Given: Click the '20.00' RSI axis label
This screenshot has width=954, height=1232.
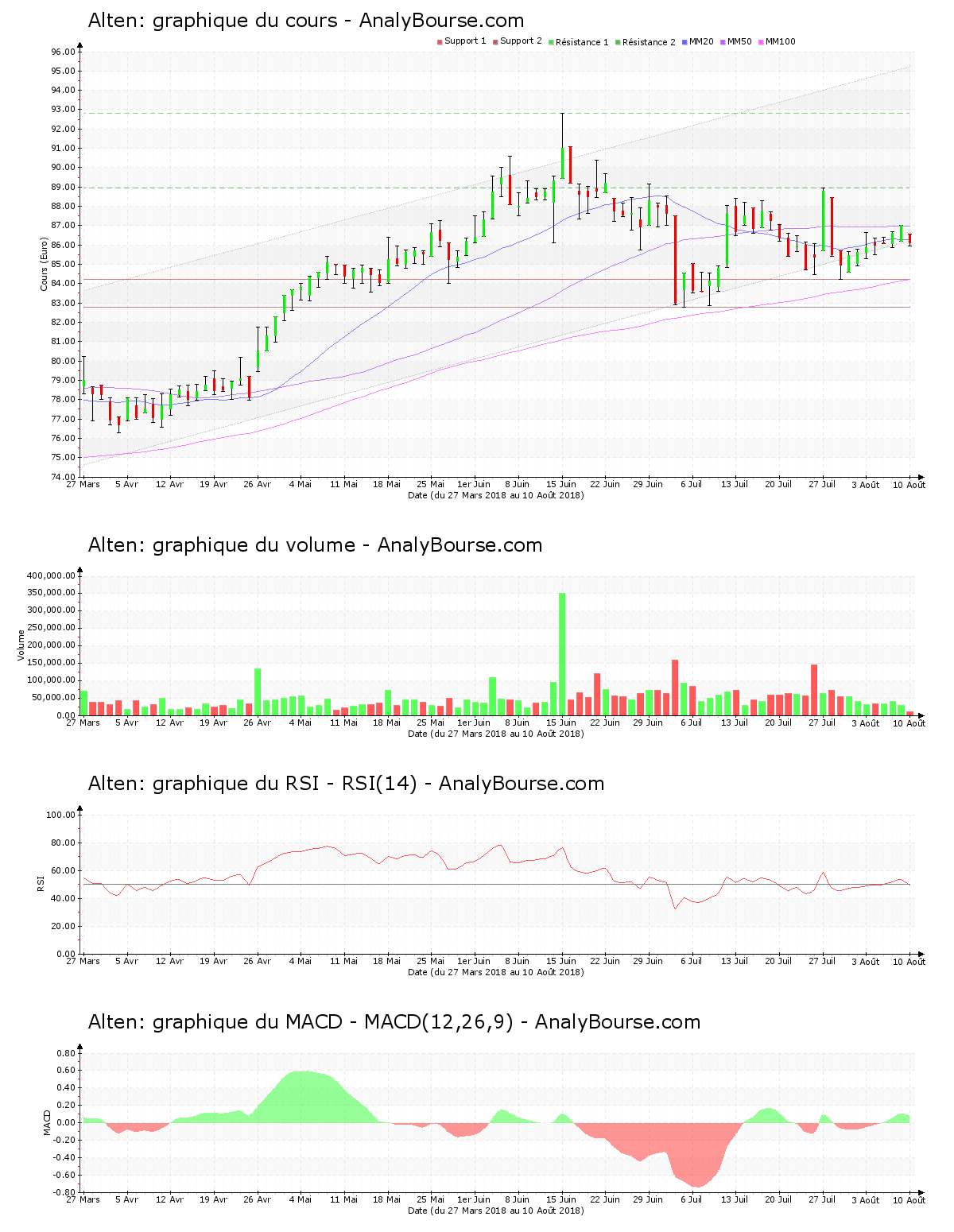Looking at the screenshot, I should [63, 926].
